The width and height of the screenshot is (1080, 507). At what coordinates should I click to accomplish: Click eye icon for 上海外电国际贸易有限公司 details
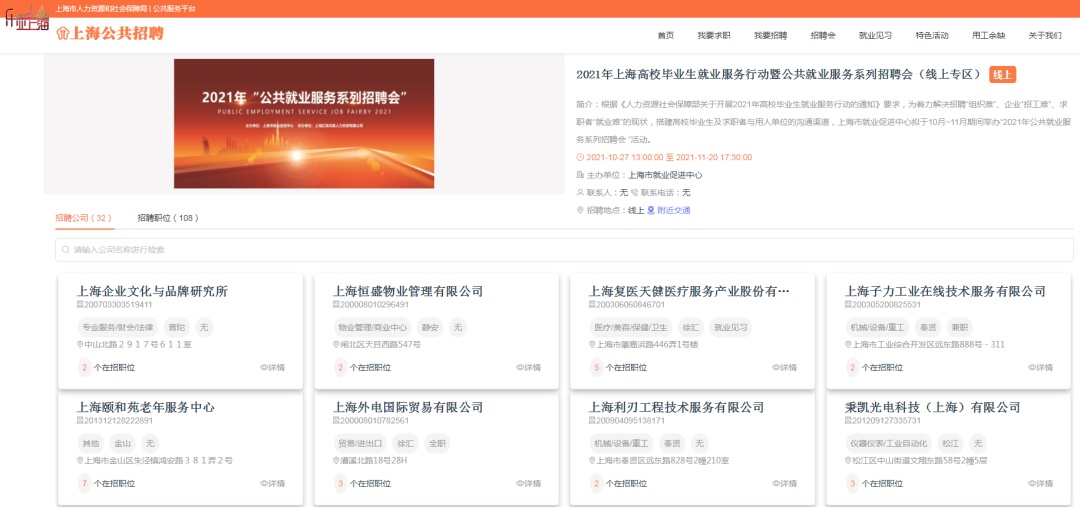pyautogui.click(x=519, y=484)
